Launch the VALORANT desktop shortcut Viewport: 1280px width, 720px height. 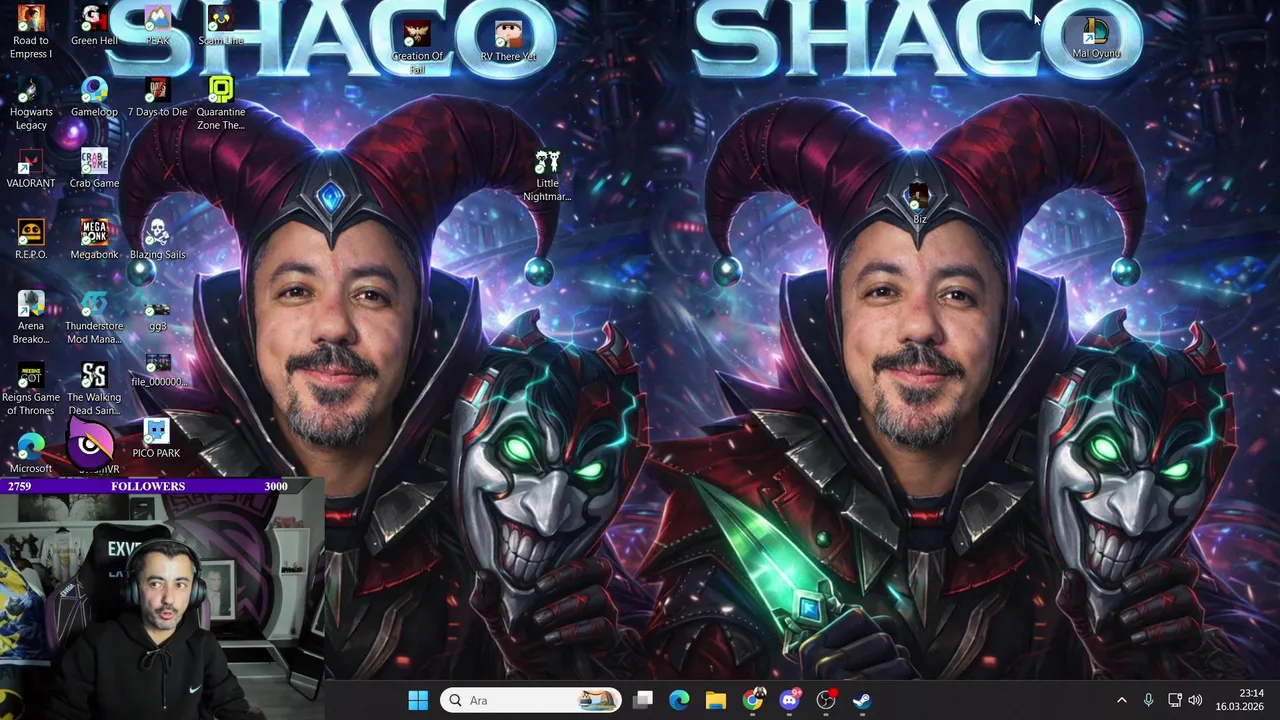click(x=31, y=169)
